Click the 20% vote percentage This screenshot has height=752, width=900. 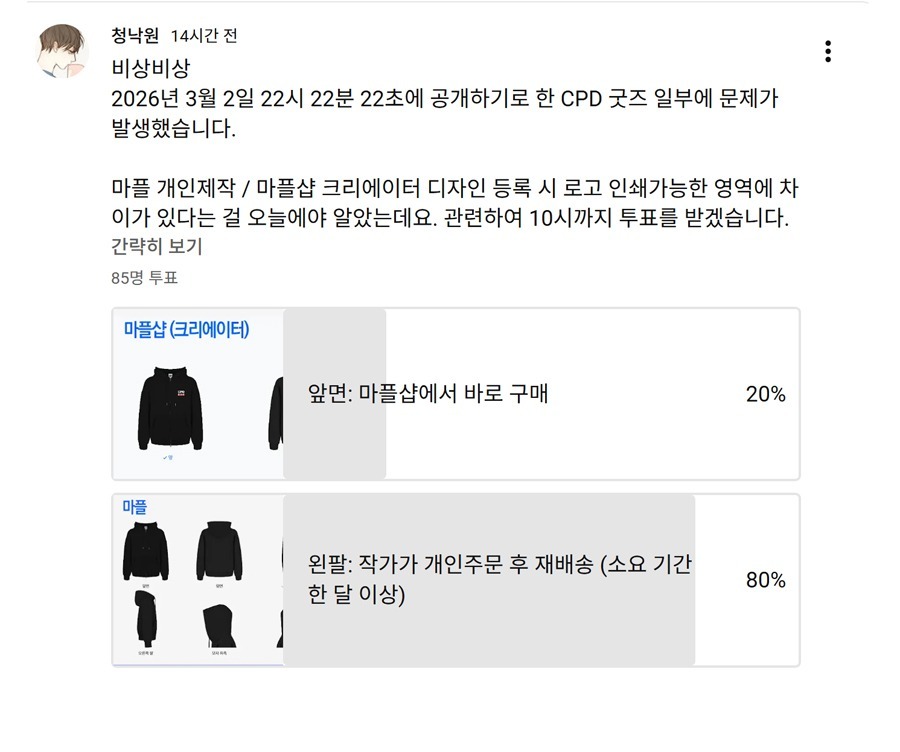click(x=765, y=394)
